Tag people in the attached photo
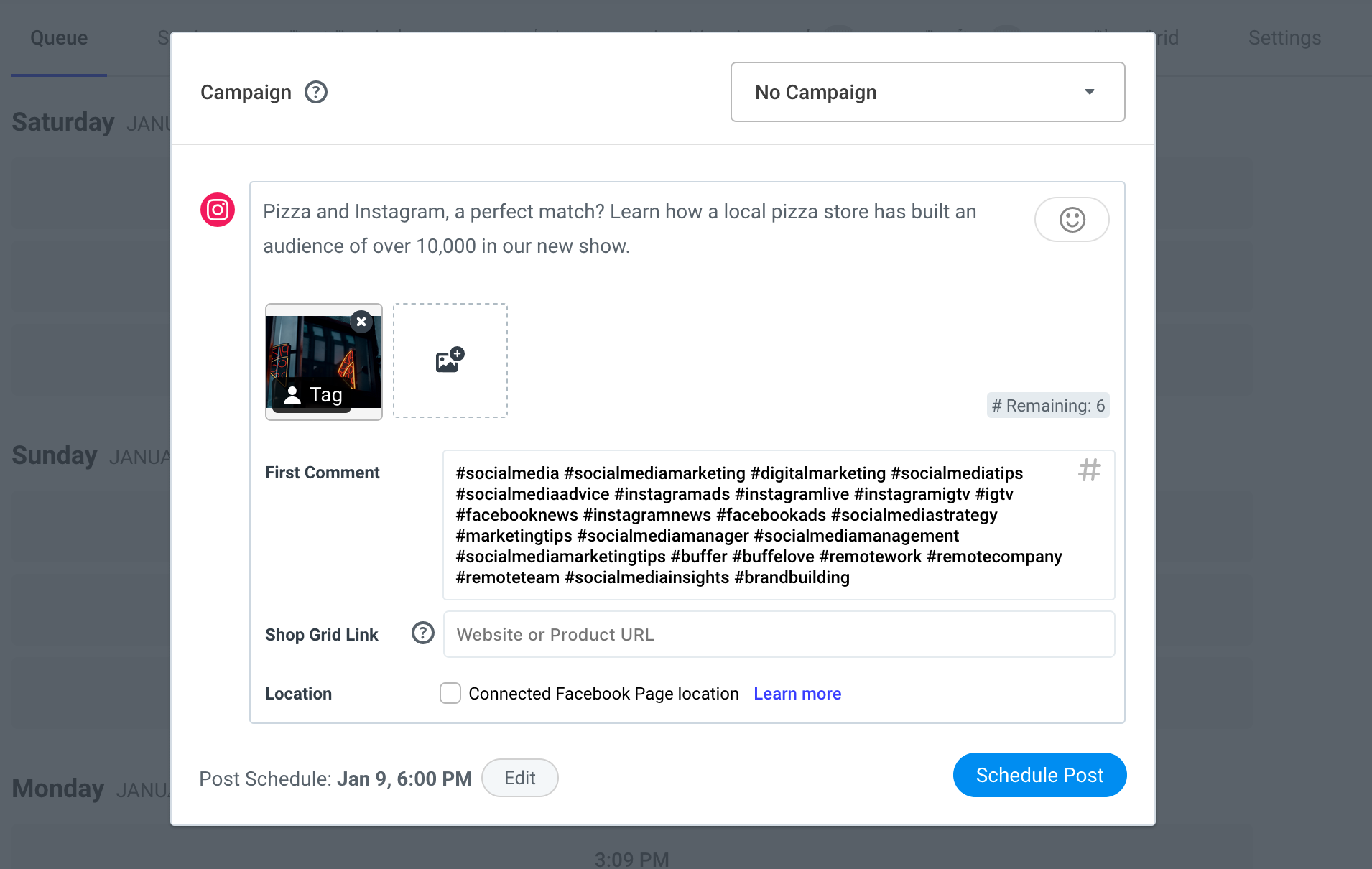Viewport: 1372px width, 869px height. pos(313,395)
